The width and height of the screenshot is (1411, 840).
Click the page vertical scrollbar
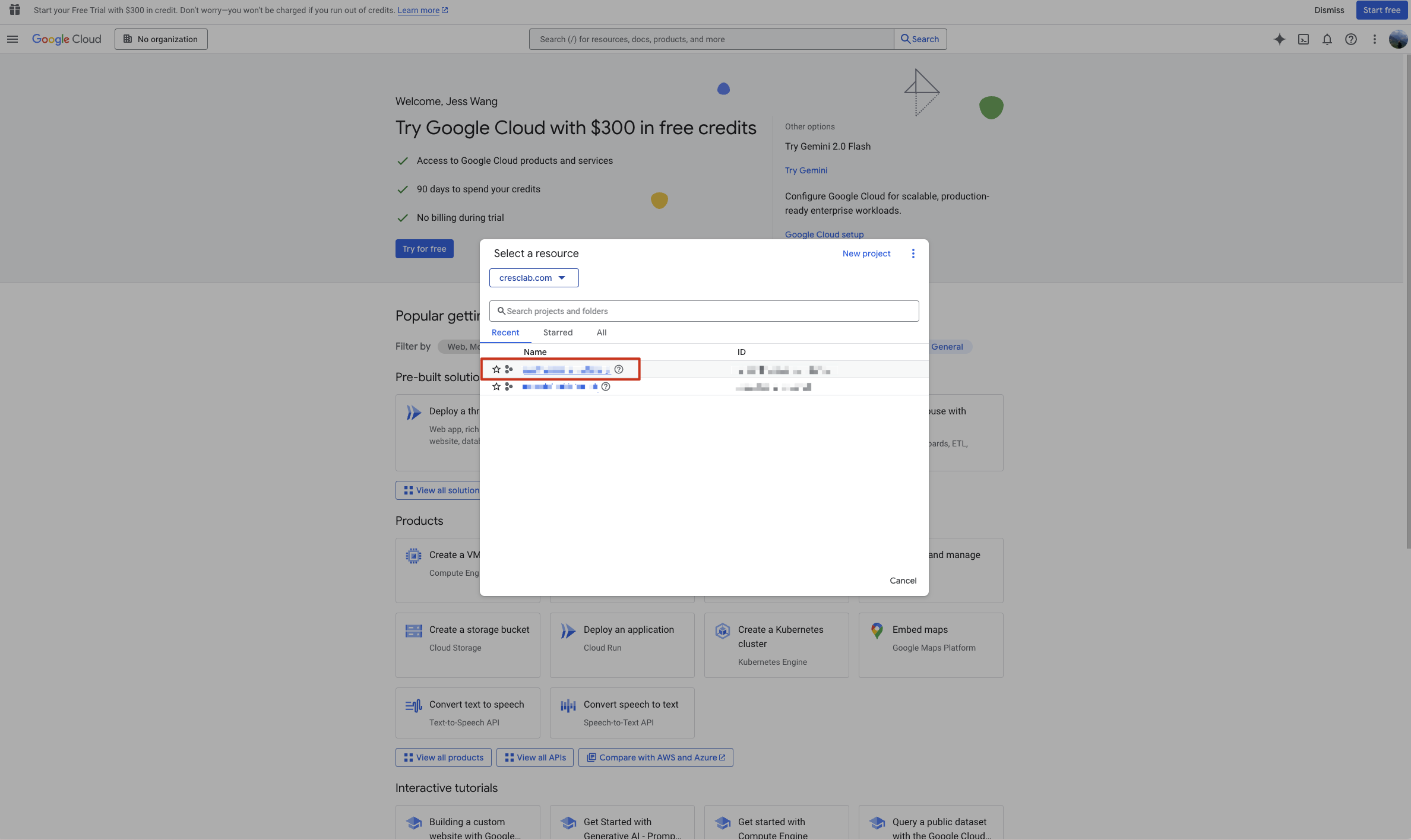click(1407, 303)
